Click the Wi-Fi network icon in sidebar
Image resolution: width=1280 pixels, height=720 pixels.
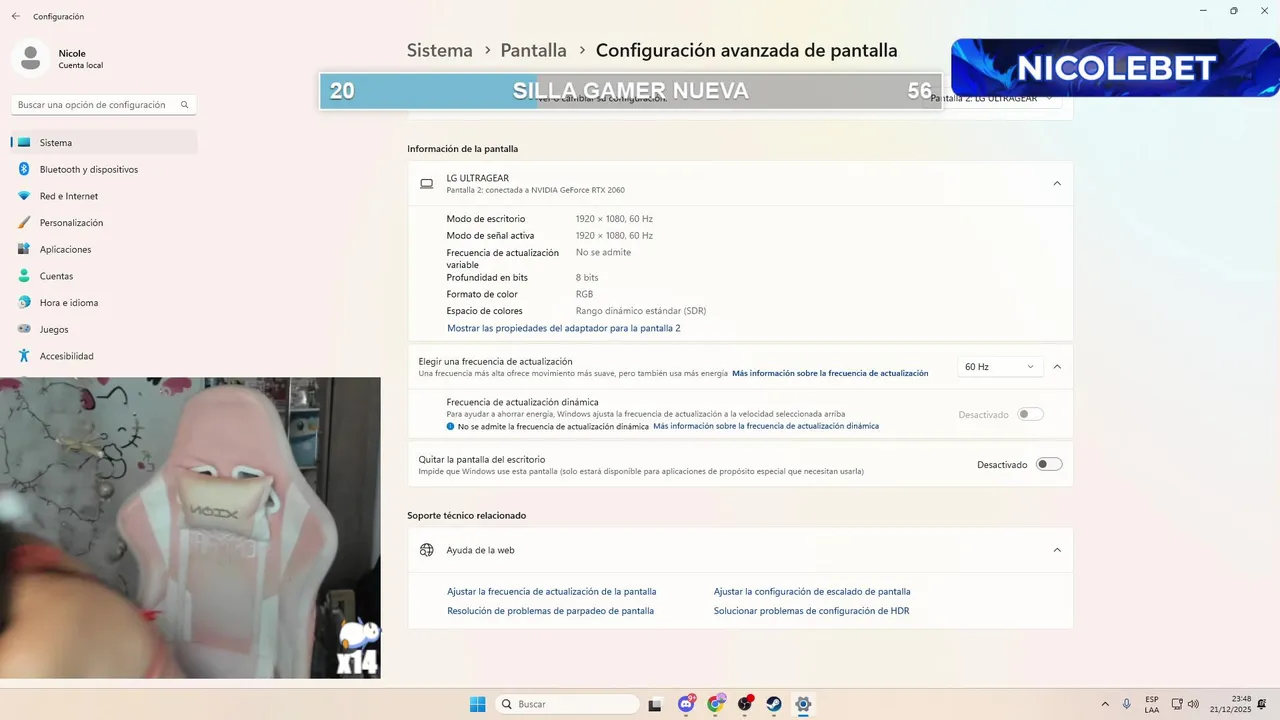click(x=24, y=196)
